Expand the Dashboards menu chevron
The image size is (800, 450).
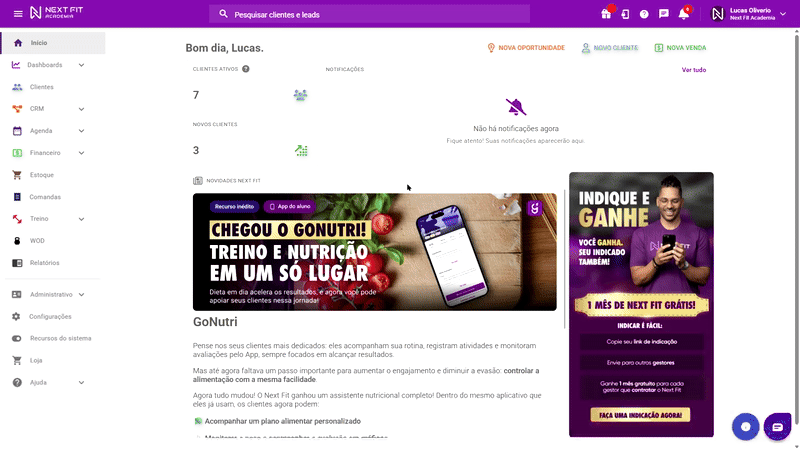pos(81,65)
